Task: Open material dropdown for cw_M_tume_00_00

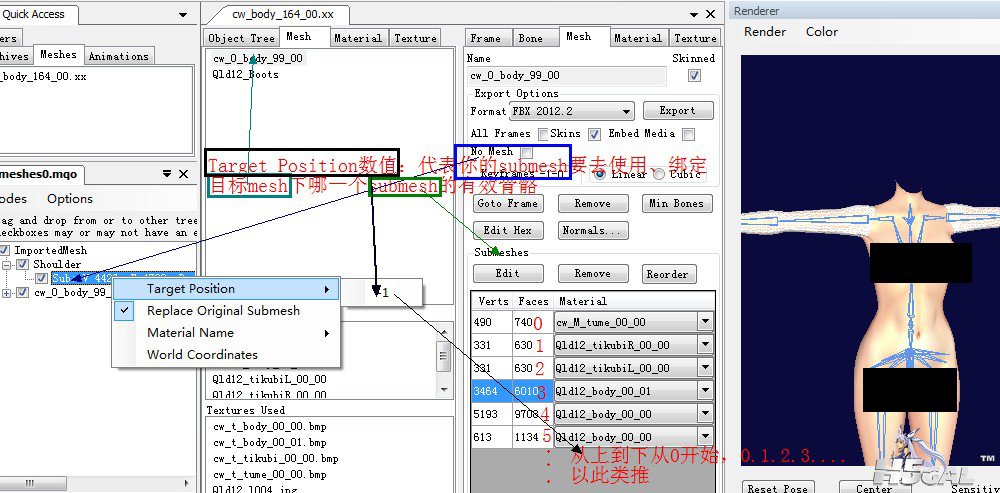Action: (x=705, y=322)
